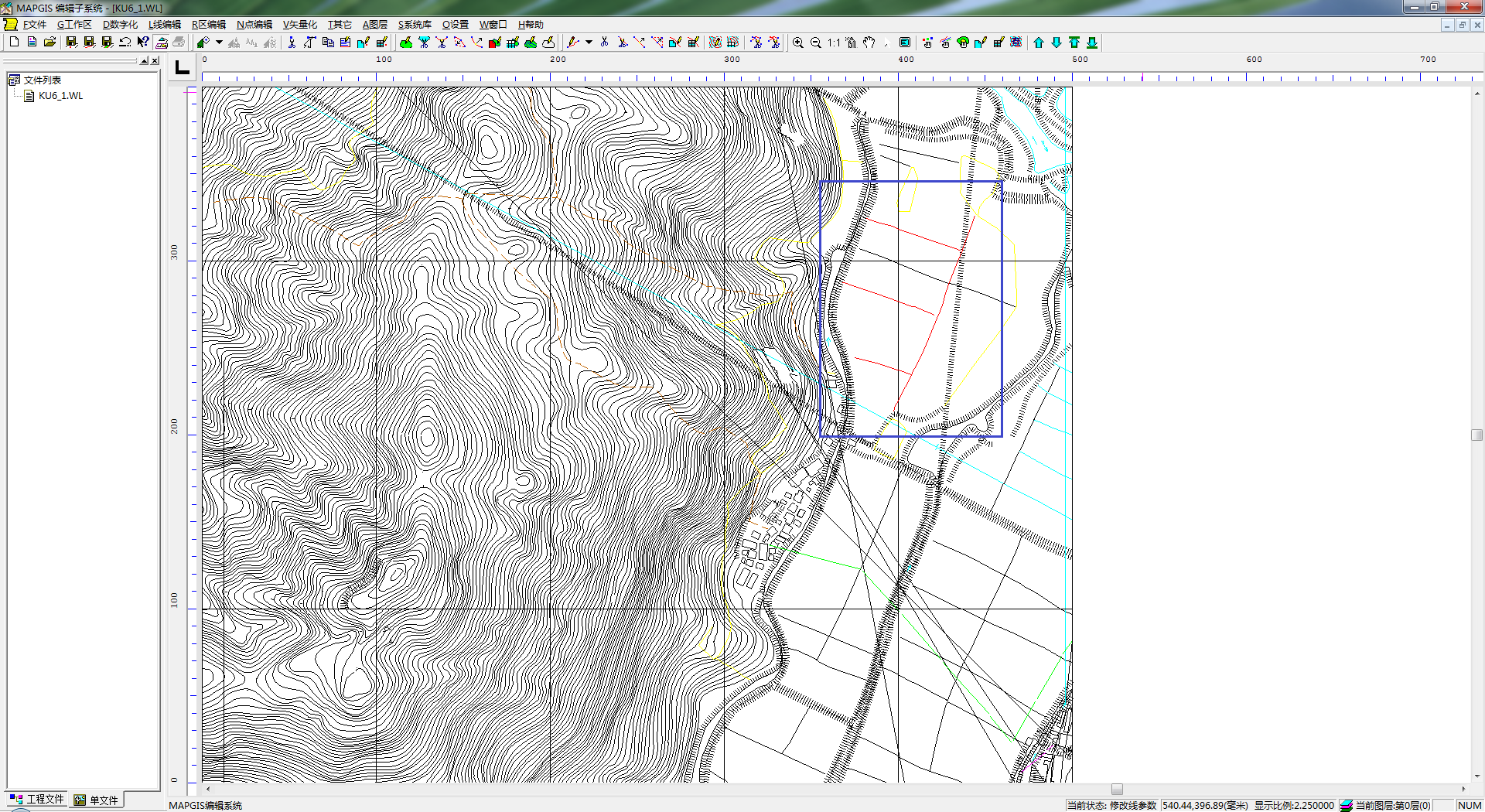Switch to the 工程文件 tab
1485x812 pixels.
point(37,799)
